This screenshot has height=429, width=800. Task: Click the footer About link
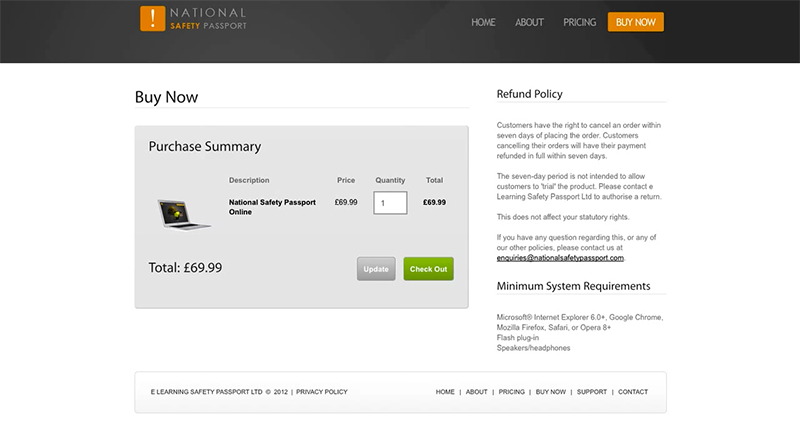pyautogui.click(x=476, y=392)
